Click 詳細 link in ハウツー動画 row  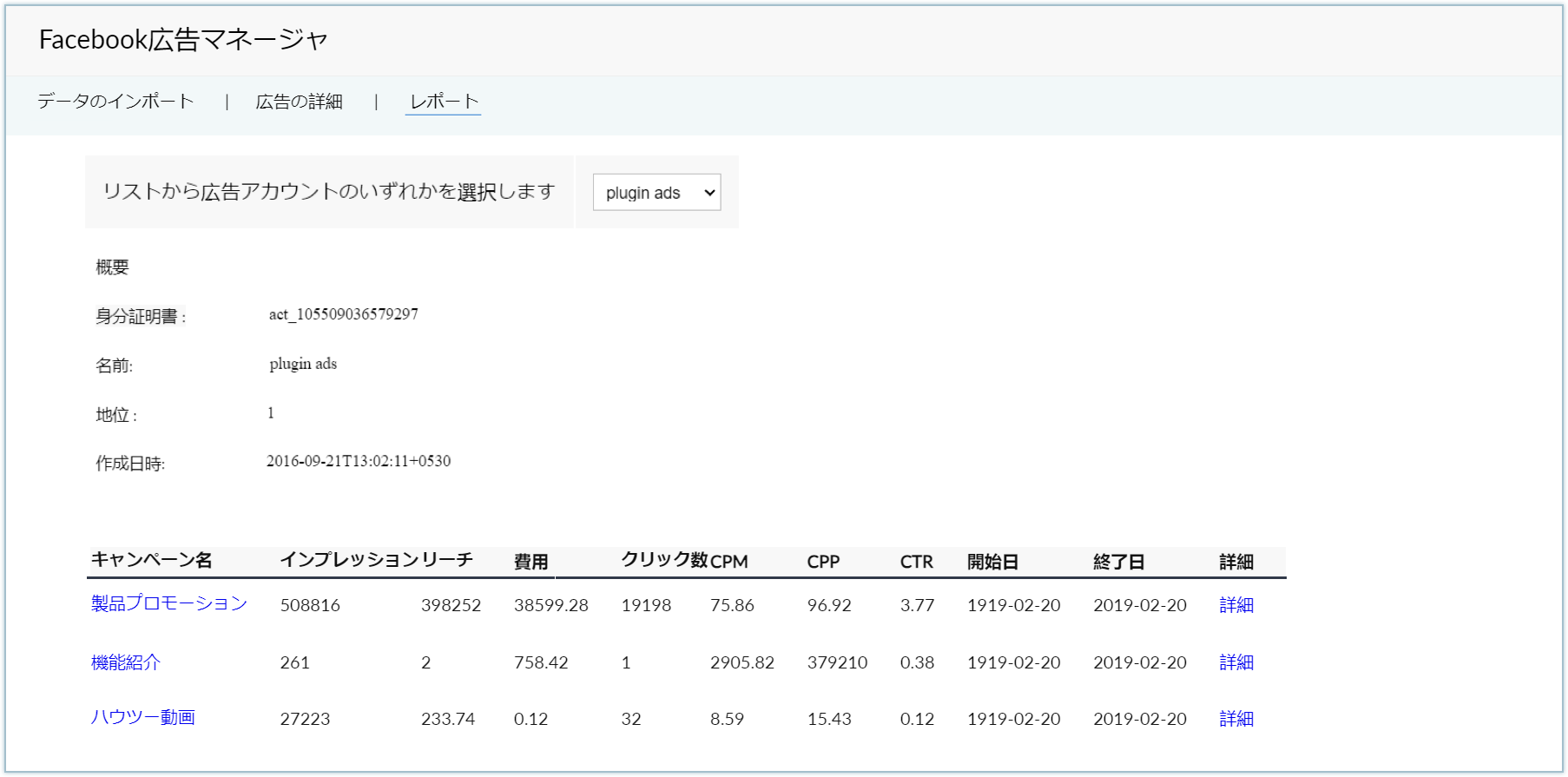tap(1236, 719)
